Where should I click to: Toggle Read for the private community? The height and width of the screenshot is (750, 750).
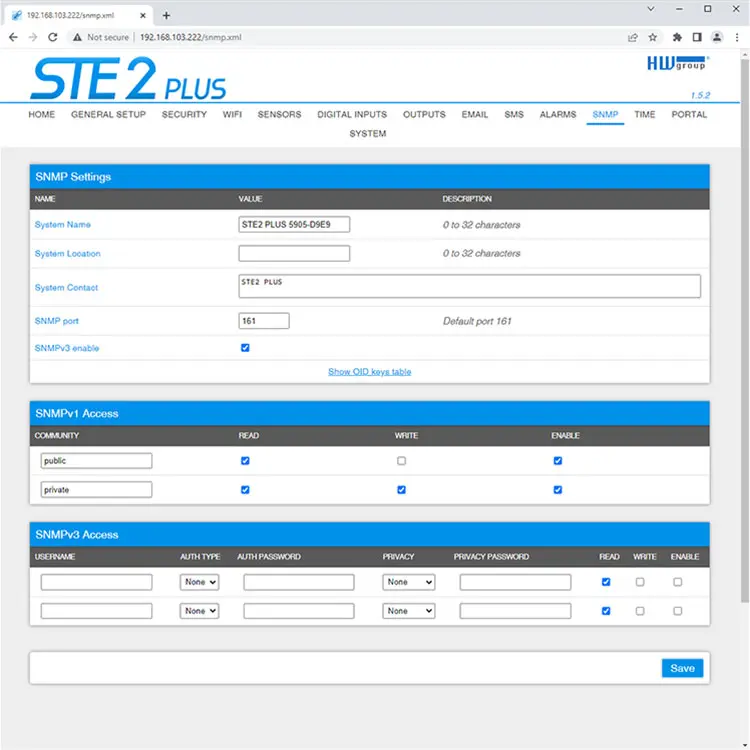245,490
